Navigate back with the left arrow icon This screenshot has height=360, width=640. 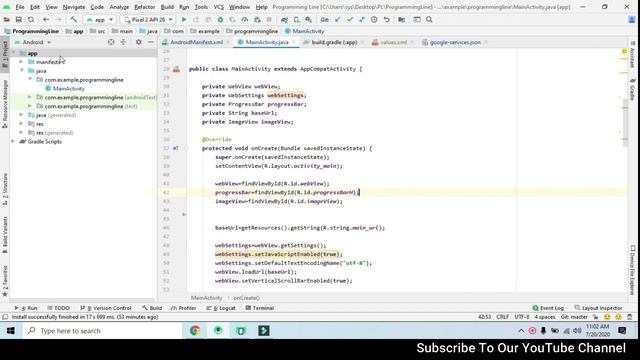[46, 20]
